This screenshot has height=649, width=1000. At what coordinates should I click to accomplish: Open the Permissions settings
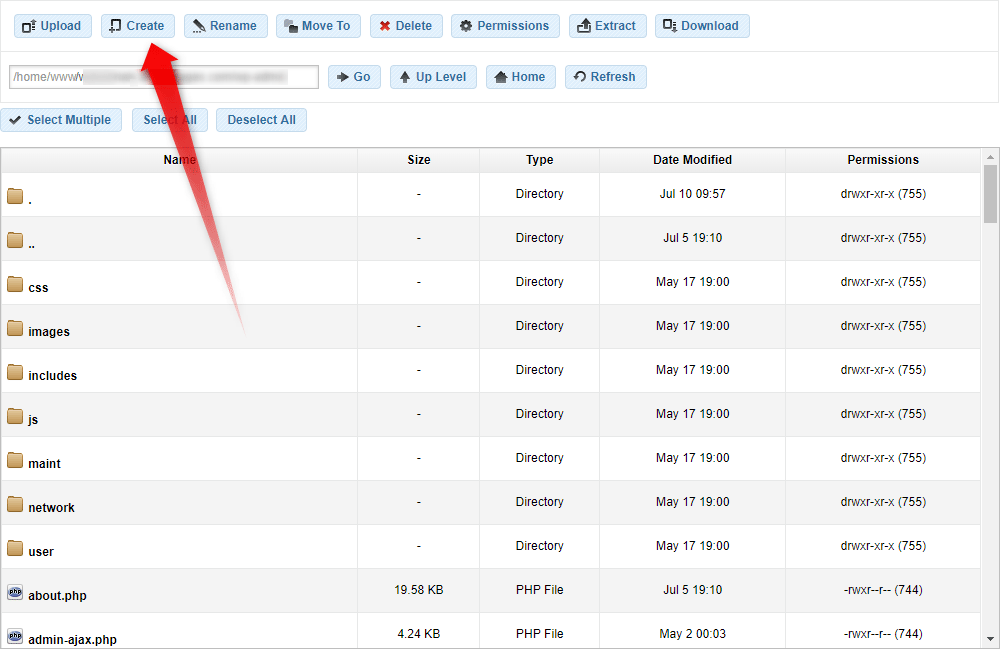coord(504,26)
